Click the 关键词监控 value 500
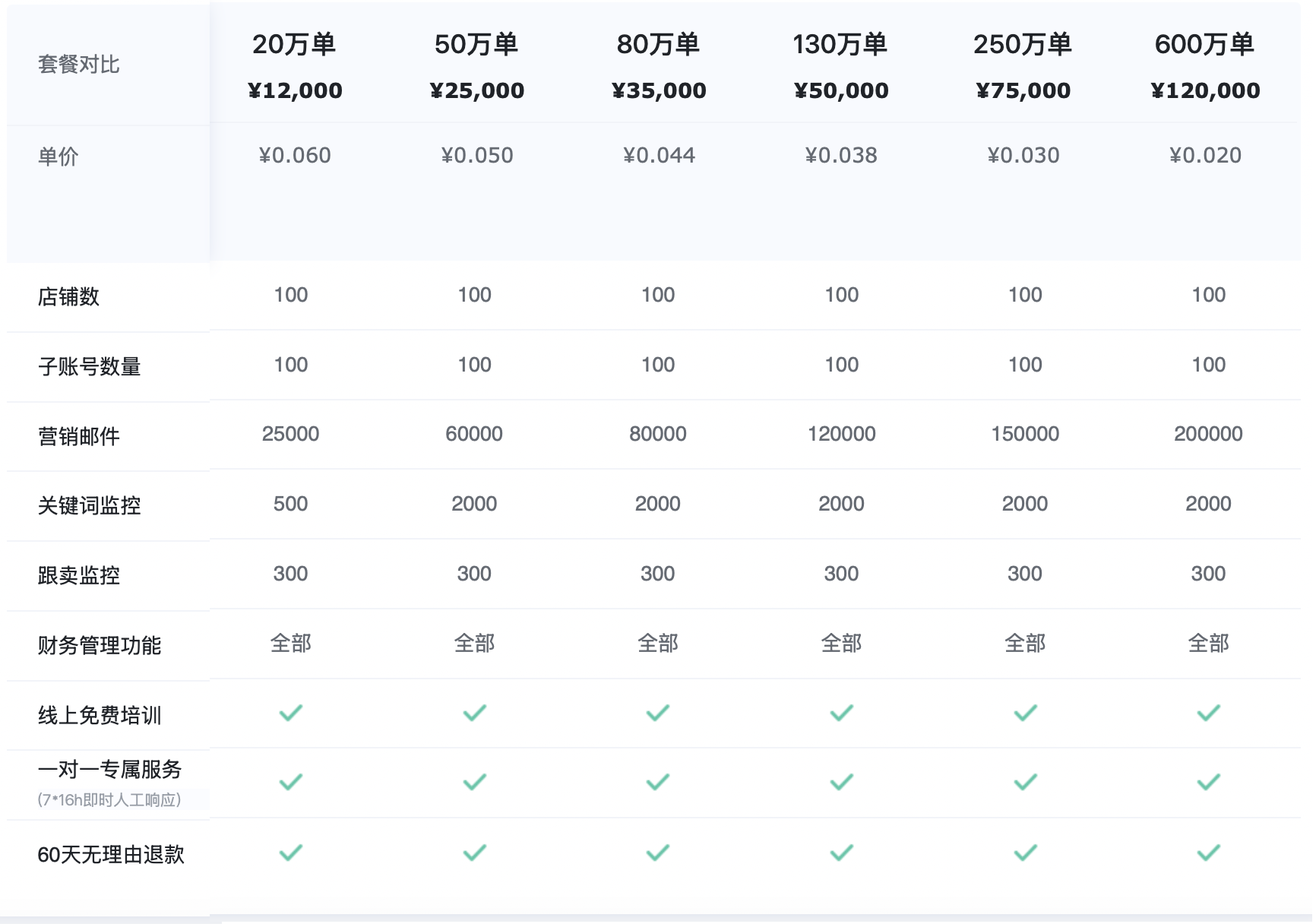 tap(290, 504)
